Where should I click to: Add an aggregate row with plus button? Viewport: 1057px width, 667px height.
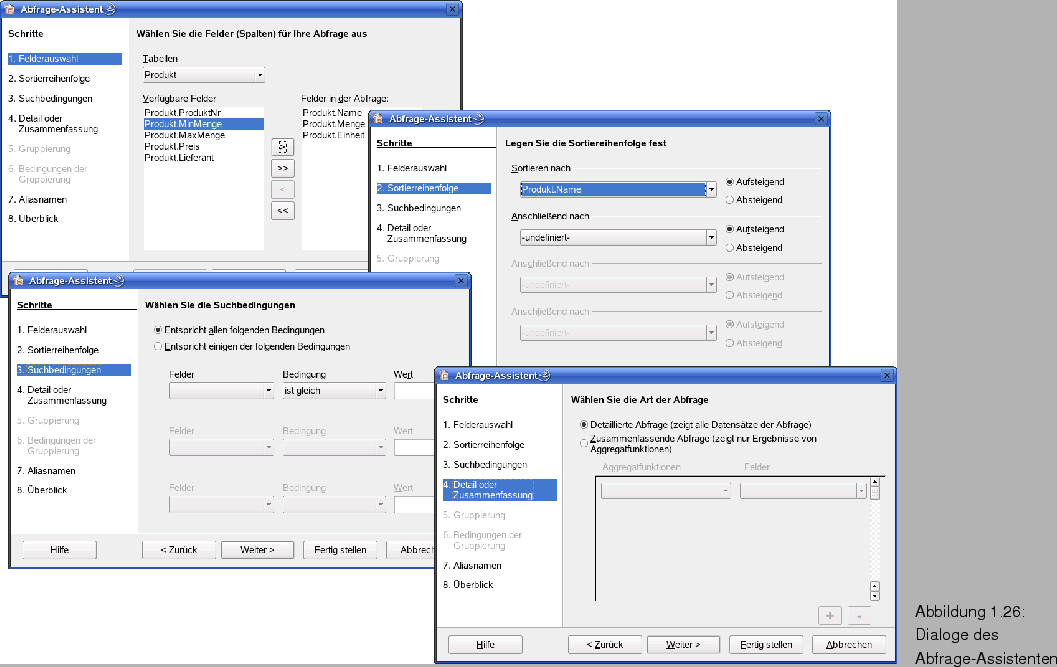pos(829,615)
